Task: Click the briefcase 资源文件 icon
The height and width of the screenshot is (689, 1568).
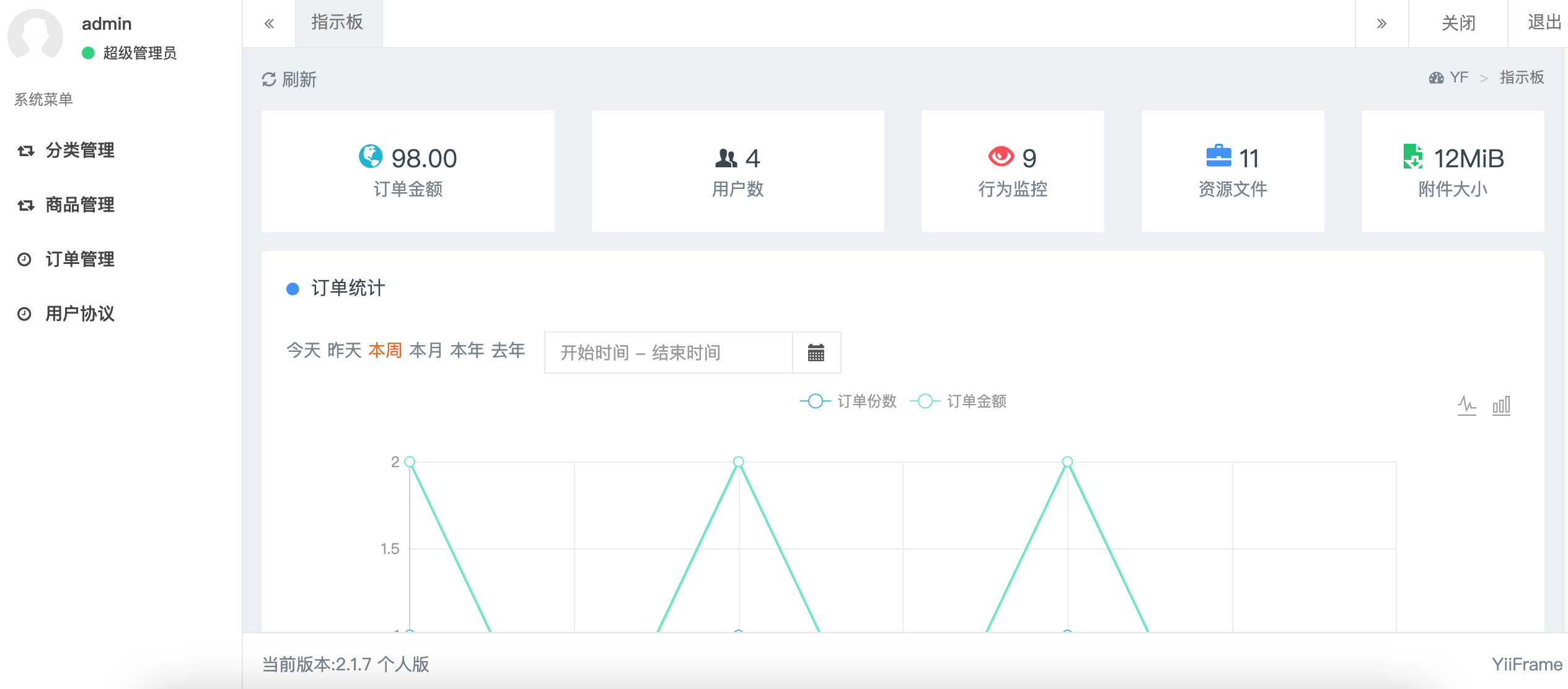Action: (x=1218, y=156)
